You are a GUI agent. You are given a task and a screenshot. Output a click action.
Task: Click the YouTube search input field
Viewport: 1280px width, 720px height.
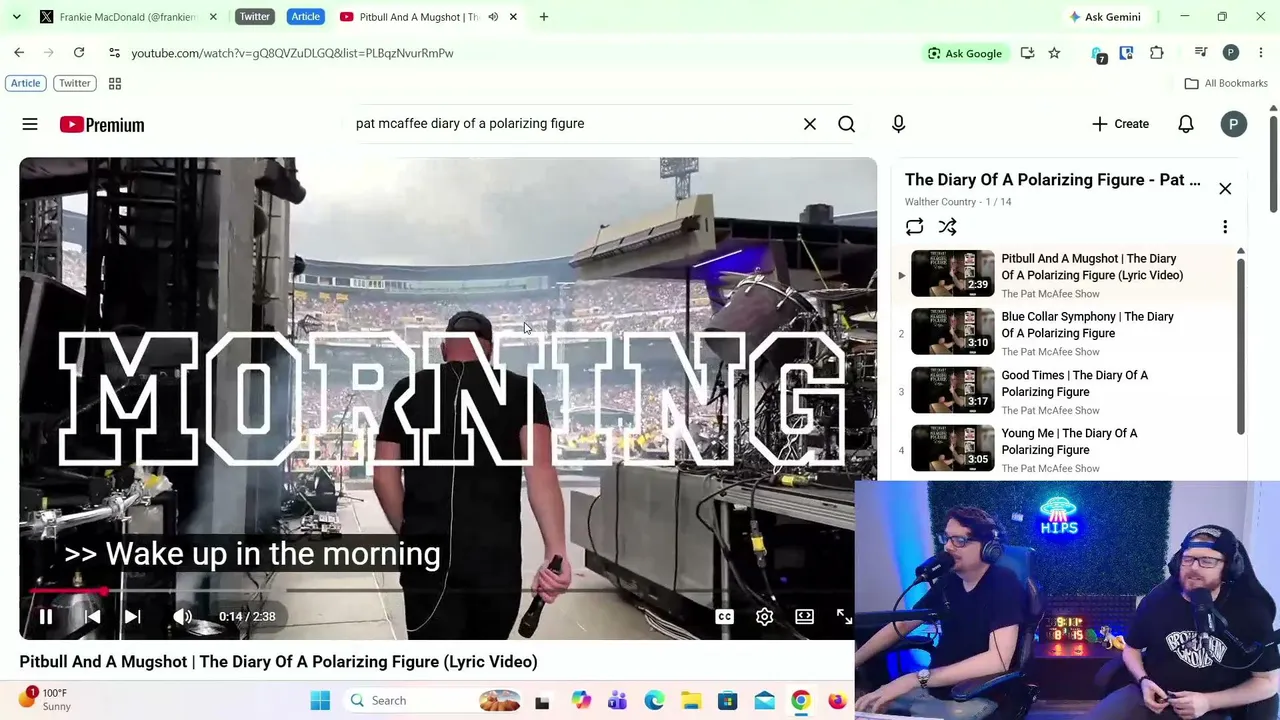[570, 124]
